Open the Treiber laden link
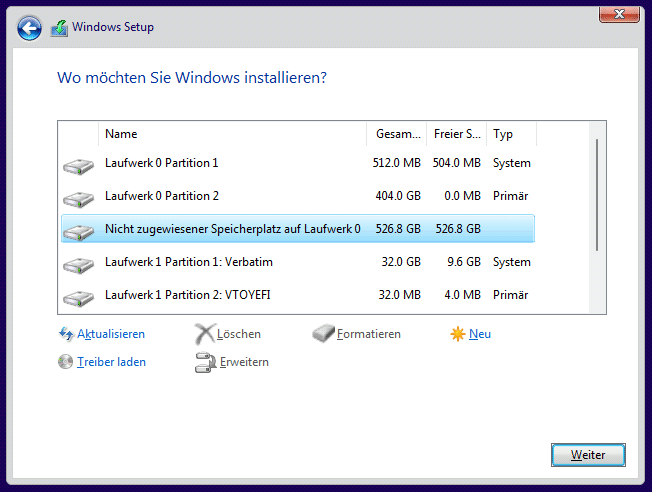The height and width of the screenshot is (492, 652). 111,362
